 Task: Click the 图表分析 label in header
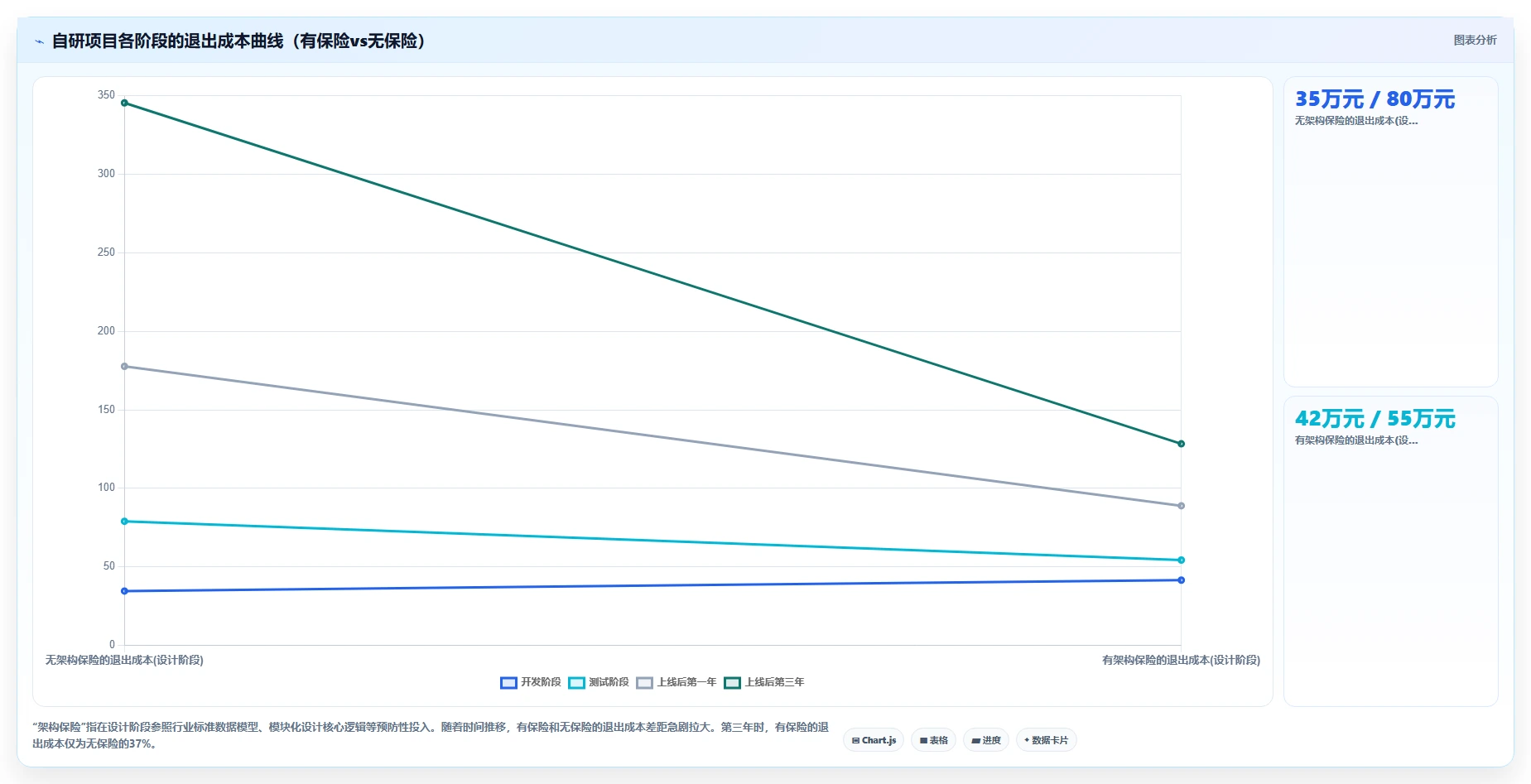click(1475, 40)
